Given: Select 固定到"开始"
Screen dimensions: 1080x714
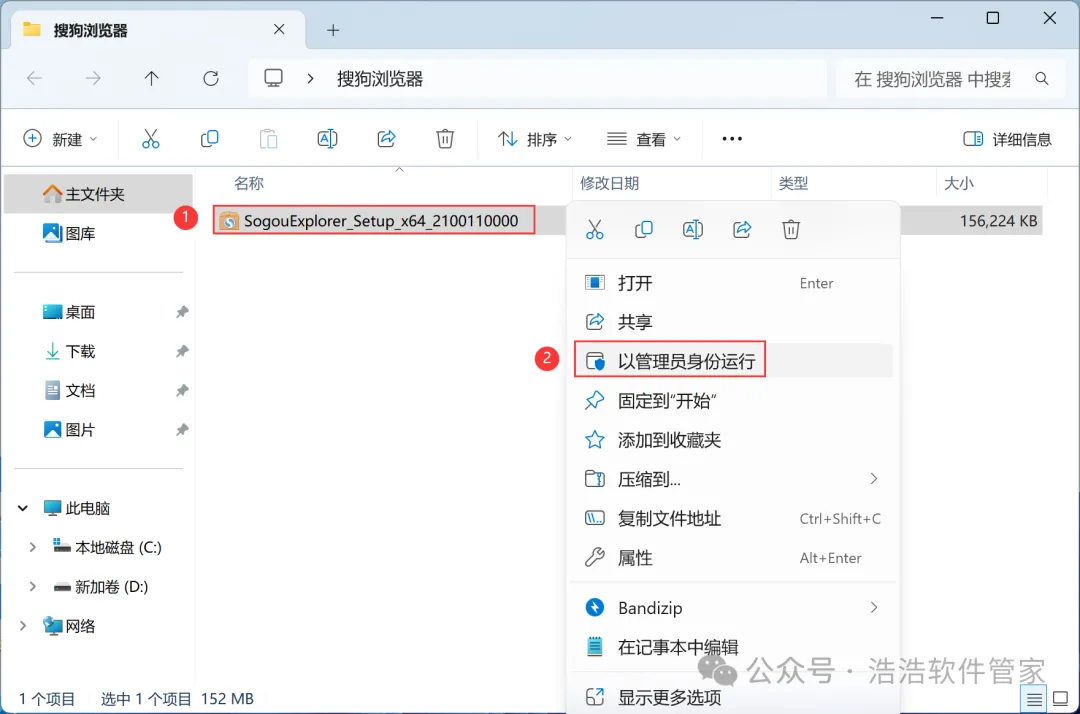Looking at the screenshot, I should point(734,400).
